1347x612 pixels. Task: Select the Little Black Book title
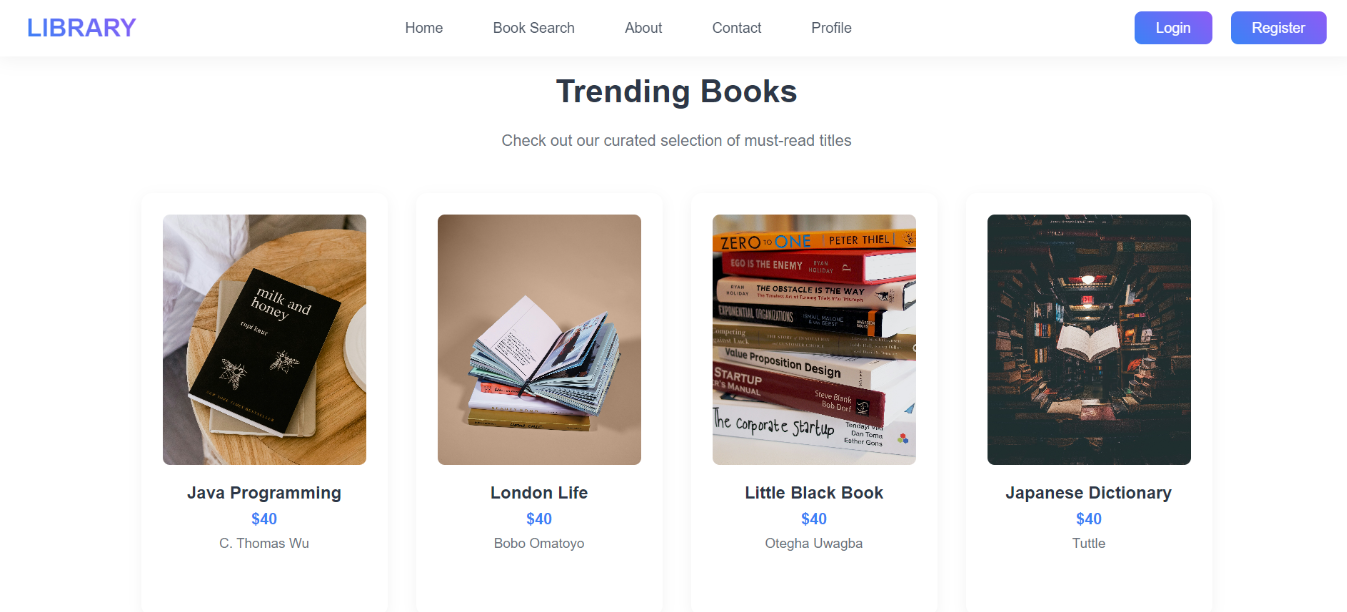813,492
